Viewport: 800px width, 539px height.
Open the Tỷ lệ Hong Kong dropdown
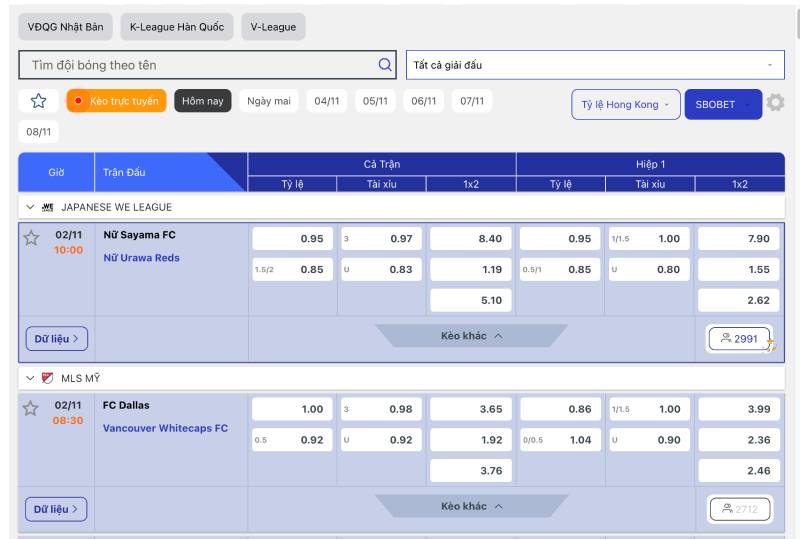coord(626,105)
